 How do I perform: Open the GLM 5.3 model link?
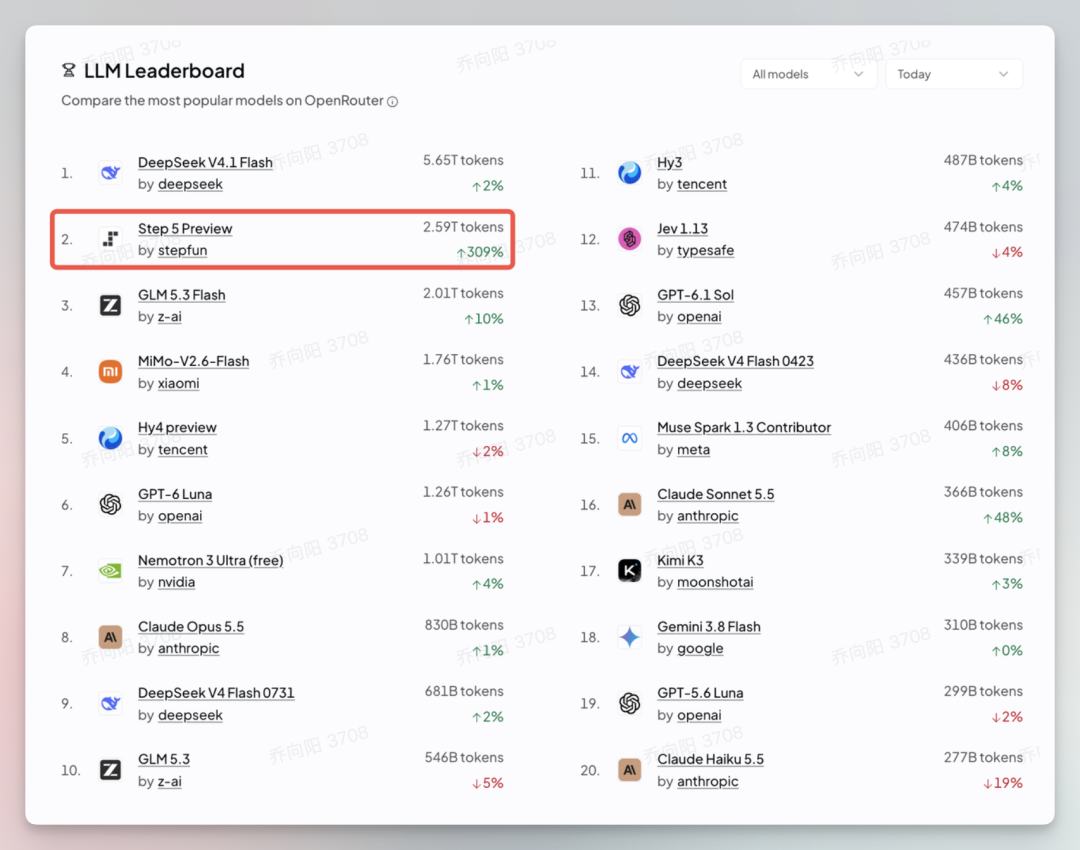point(164,759)
